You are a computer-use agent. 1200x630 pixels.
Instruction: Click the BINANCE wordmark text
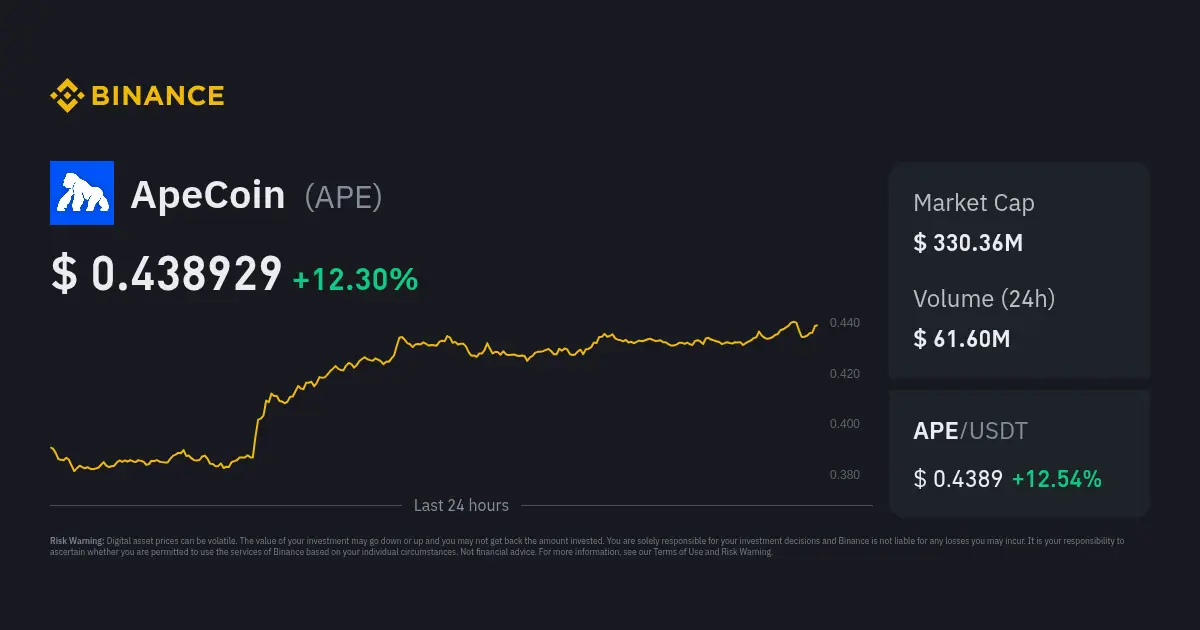tap(158, 96)
